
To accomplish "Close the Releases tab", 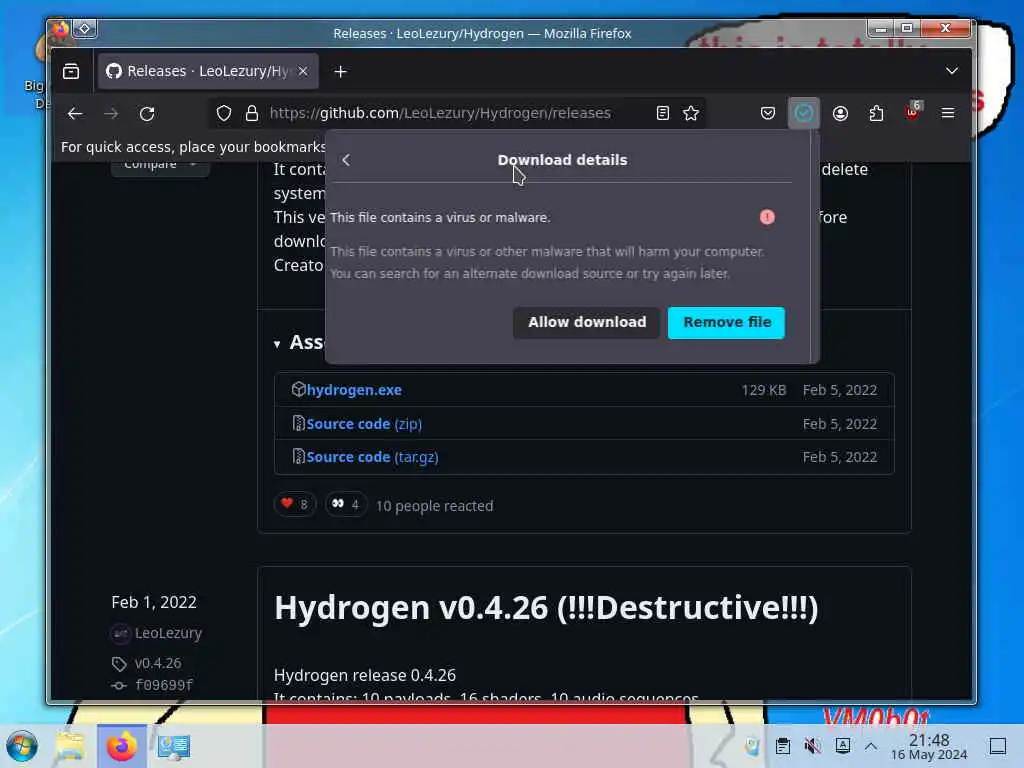I will (302, 71).
